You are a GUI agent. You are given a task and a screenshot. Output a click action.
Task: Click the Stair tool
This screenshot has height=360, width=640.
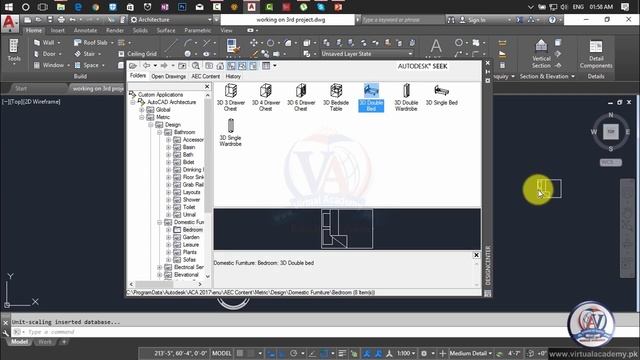(x=88, y=54)
